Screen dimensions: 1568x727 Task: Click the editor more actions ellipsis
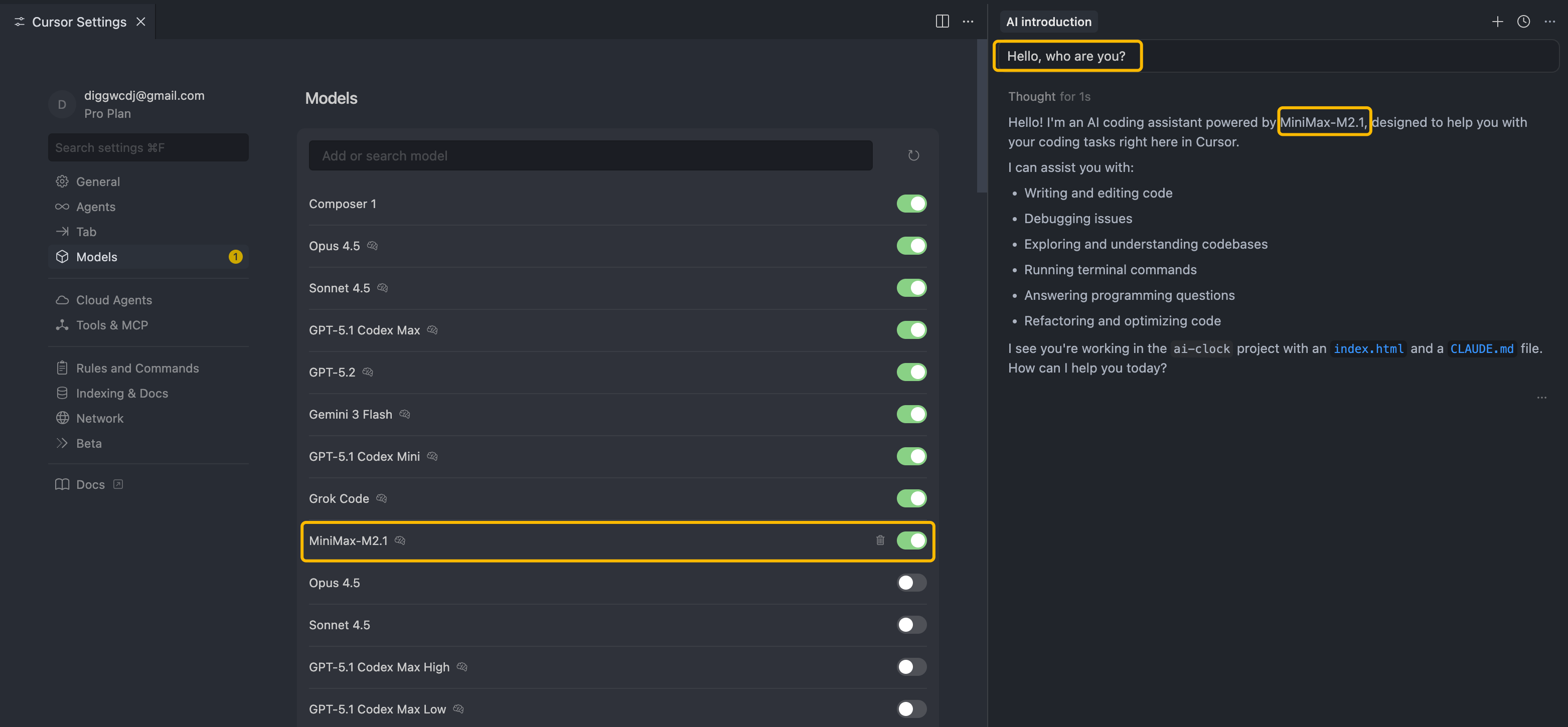968,22
